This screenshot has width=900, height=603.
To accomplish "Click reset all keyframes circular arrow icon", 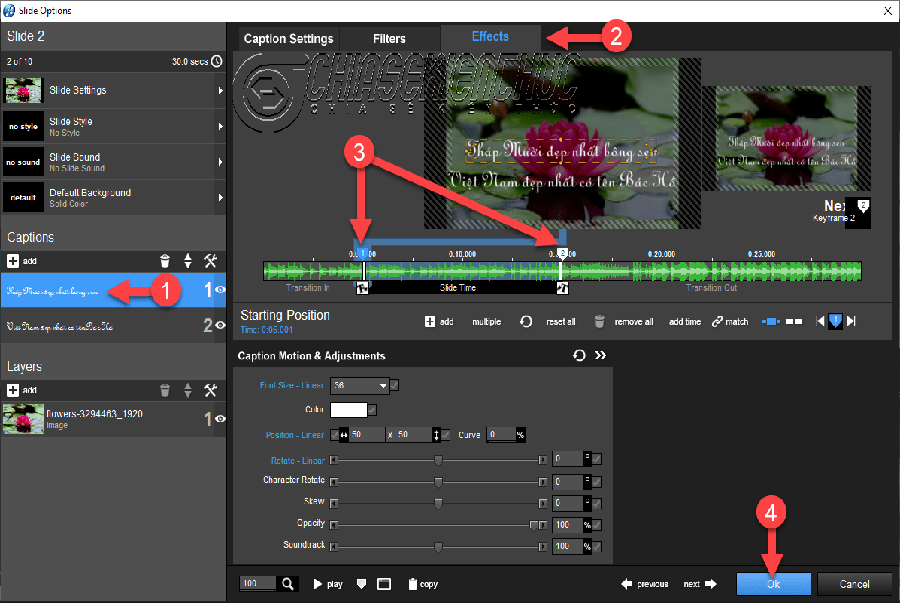I will coord(526,322).
